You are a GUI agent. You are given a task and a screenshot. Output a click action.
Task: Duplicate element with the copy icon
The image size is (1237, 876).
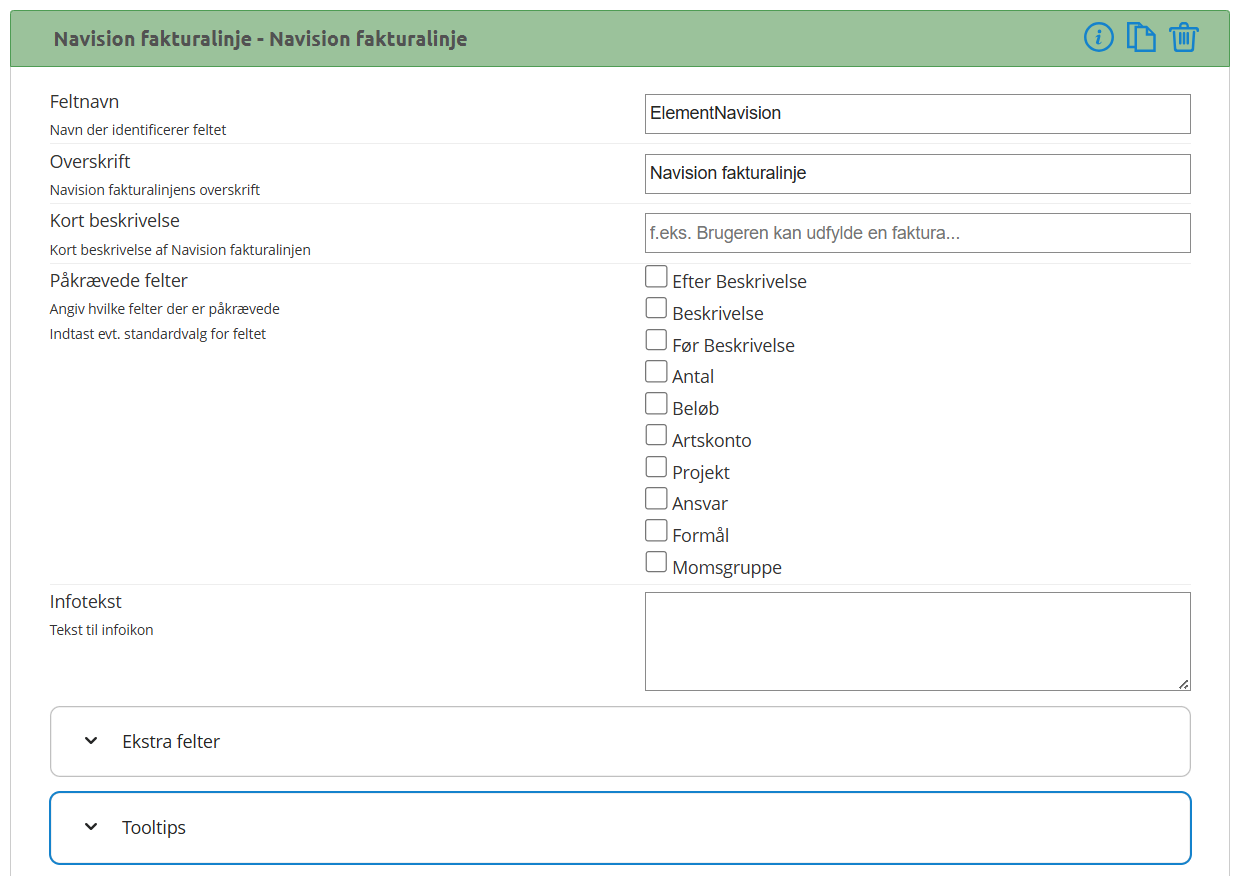coord(1141,38)
